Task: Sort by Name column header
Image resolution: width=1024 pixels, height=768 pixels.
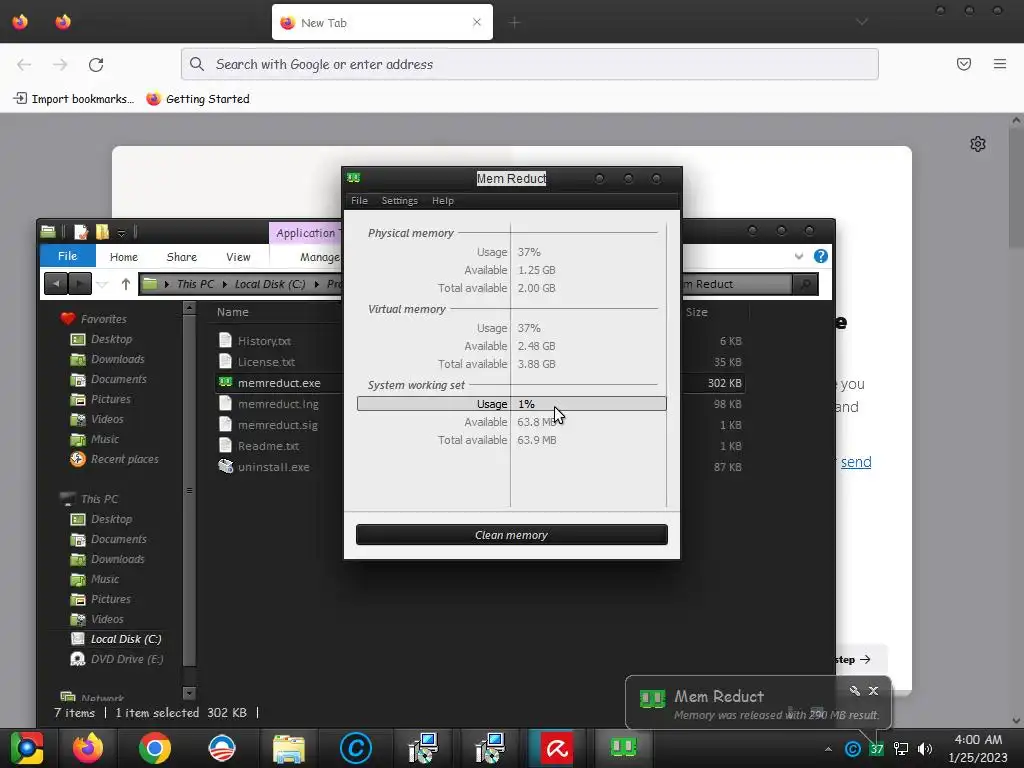Action: 232,312
